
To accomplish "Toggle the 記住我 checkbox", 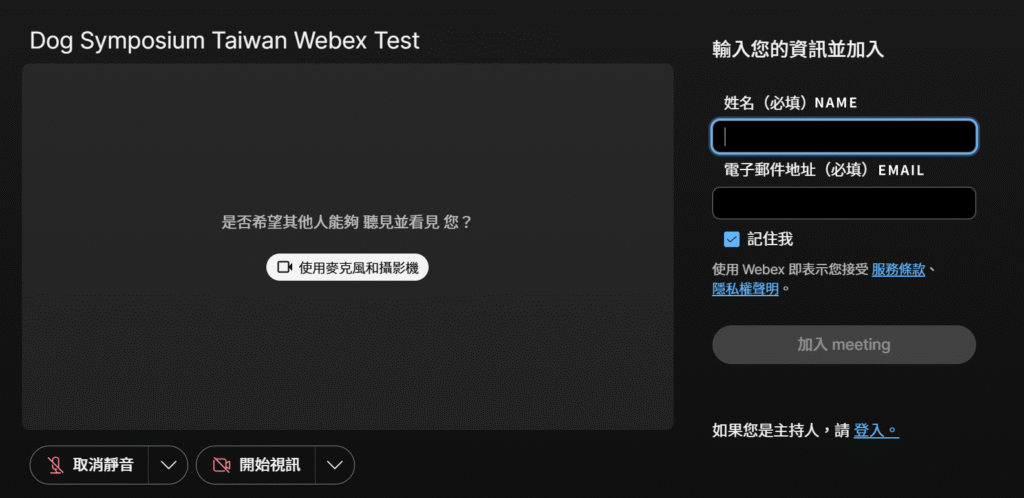I will (732, 239).
